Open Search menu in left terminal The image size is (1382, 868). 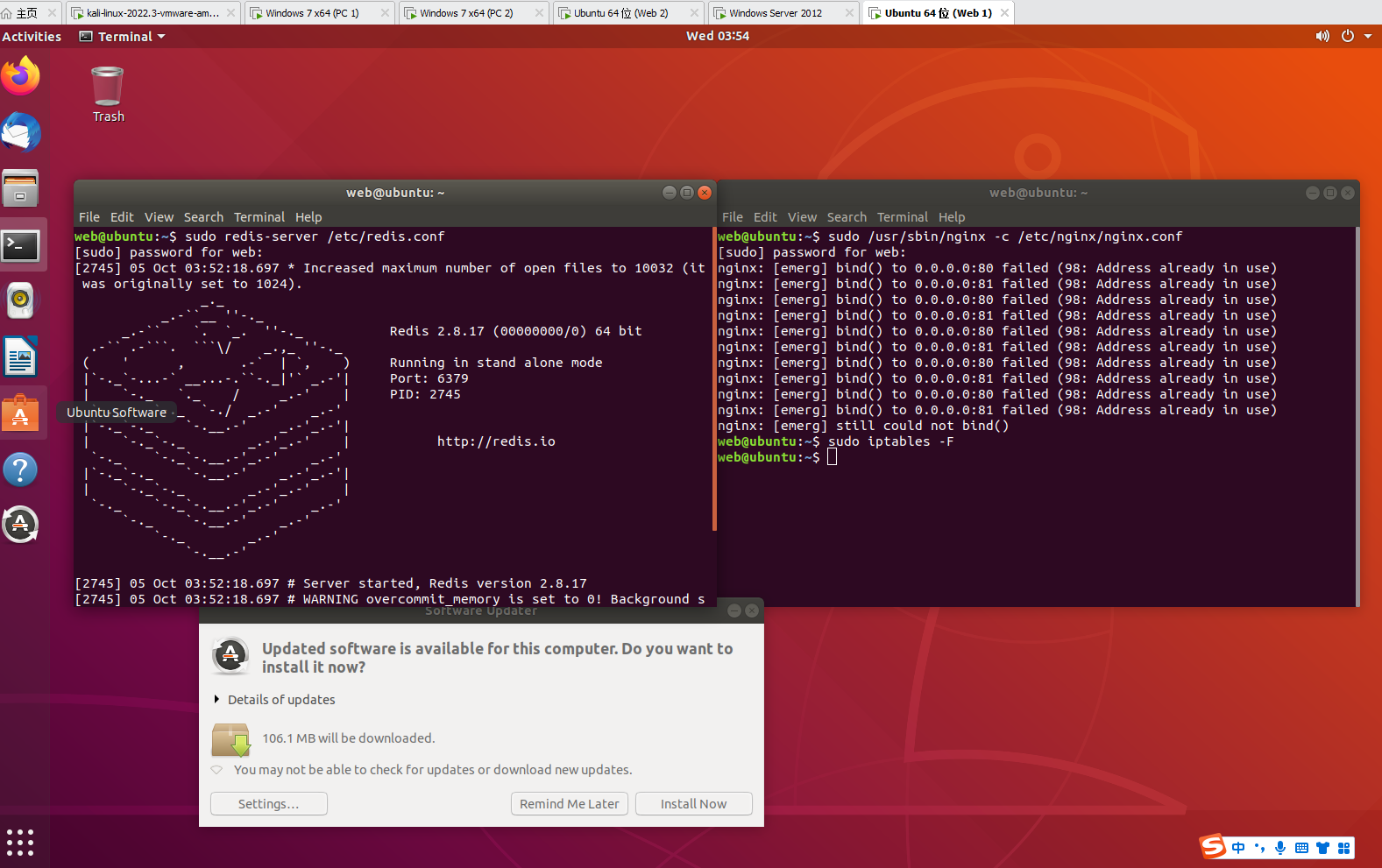pyautogui.click(x=203, y=217)
